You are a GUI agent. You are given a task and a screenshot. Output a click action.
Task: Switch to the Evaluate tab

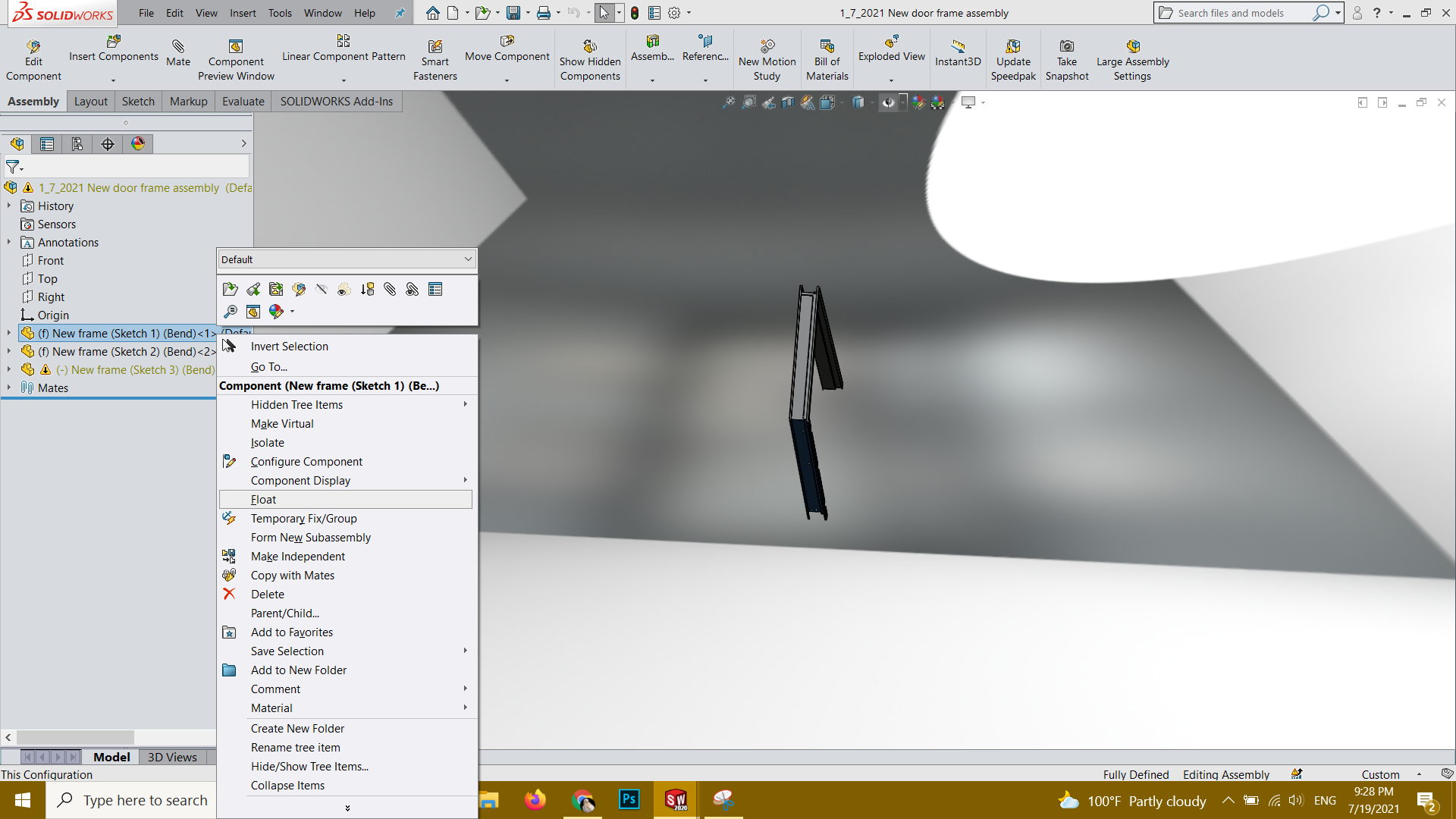click(243, 102)
